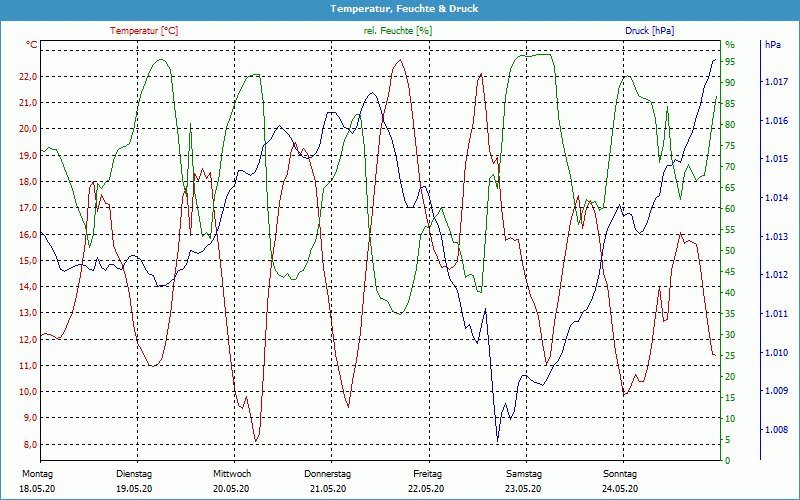This screenshot has height=500, width=800.
Task: Click the 'hPa' pressure axis unit label
Action: coord(772,45)
